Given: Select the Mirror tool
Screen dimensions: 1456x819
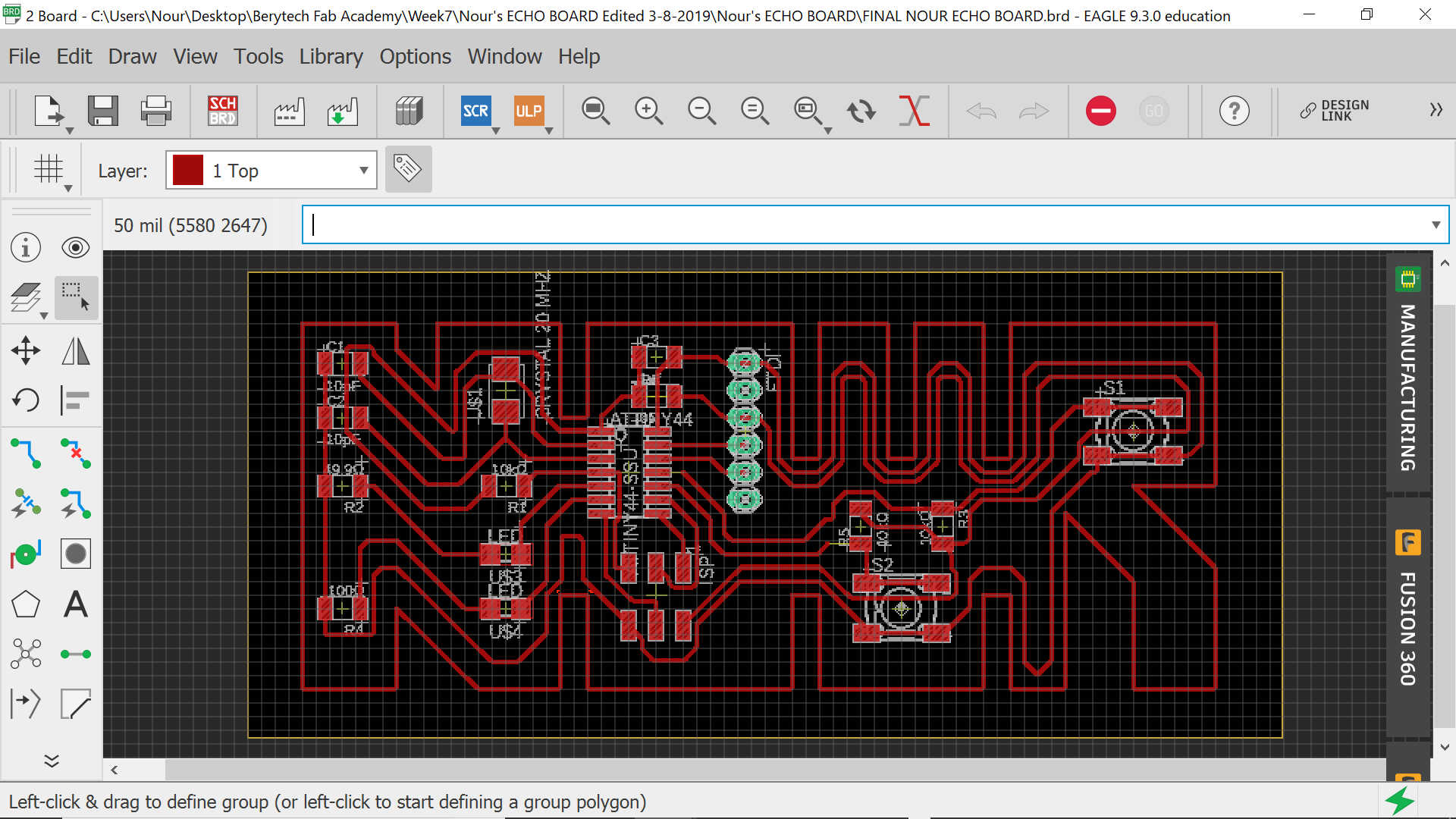Looking at the screenshot, I should (75, 350).
